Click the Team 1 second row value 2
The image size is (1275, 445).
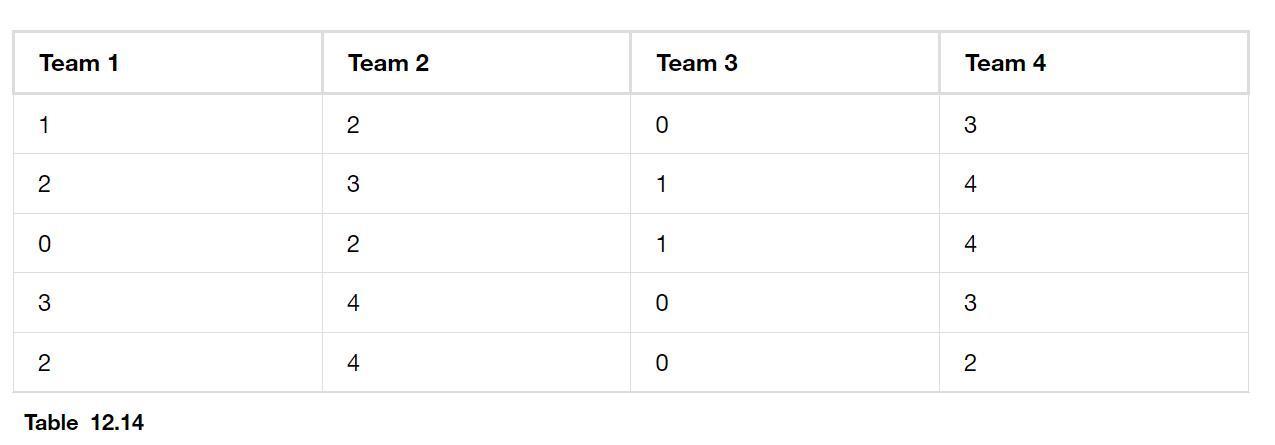tap(44, 184)
